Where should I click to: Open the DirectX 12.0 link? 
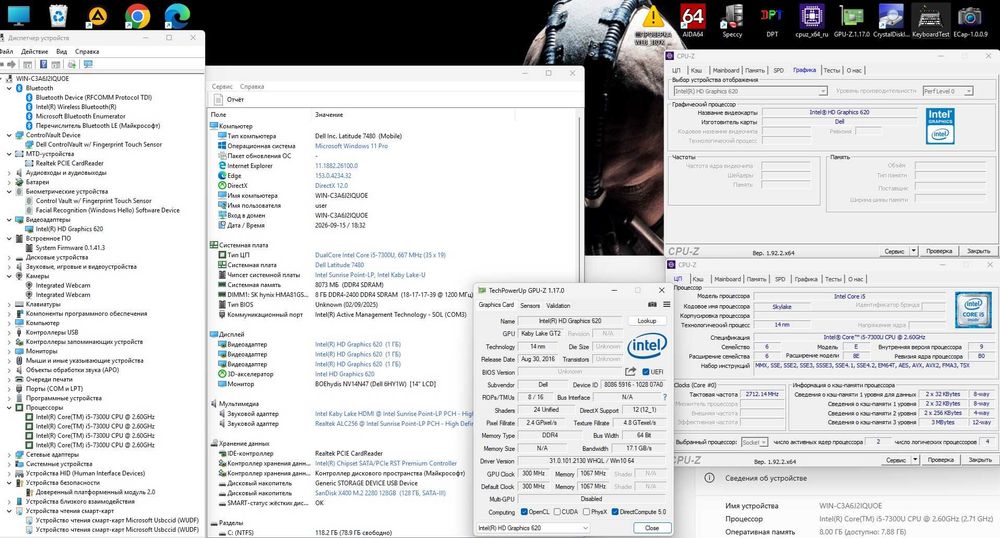click(332, 185)
